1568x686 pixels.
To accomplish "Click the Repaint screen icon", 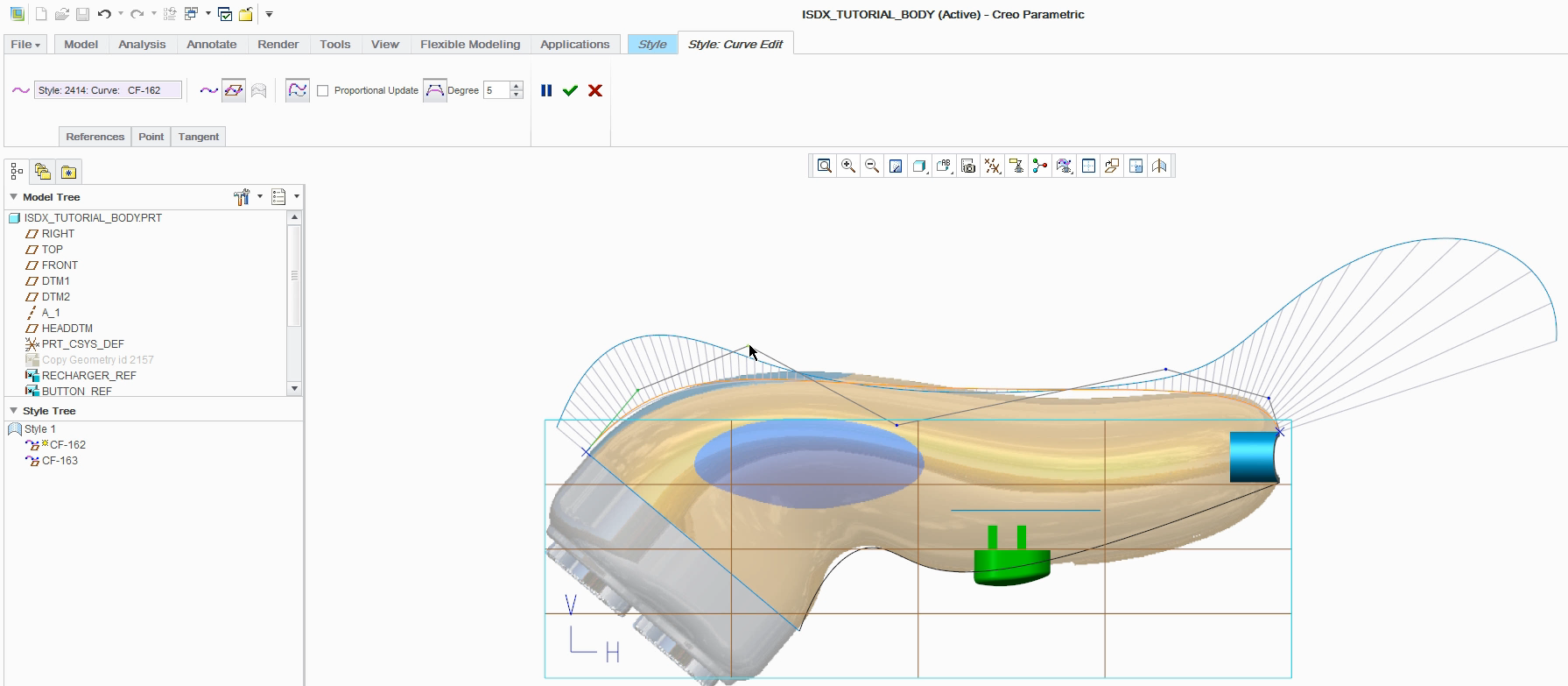I will coord(896,166).
